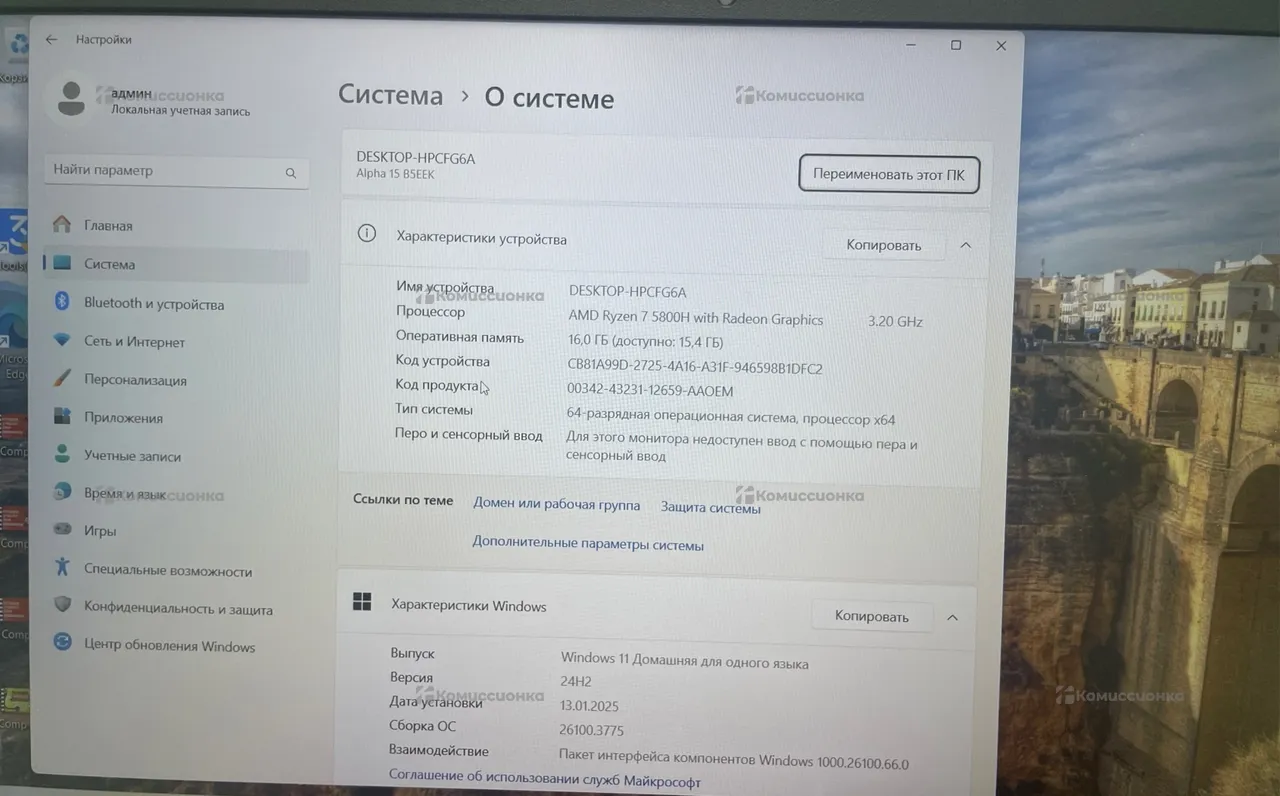Click the Windows logo by Характеристики Windows
The image size is (1280, 796).
click(x=362, y=602)
